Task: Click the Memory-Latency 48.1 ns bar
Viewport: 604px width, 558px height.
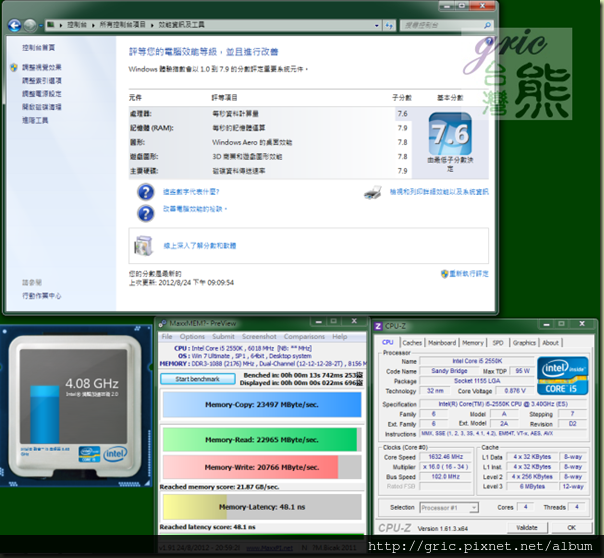Action: (262, 507)
